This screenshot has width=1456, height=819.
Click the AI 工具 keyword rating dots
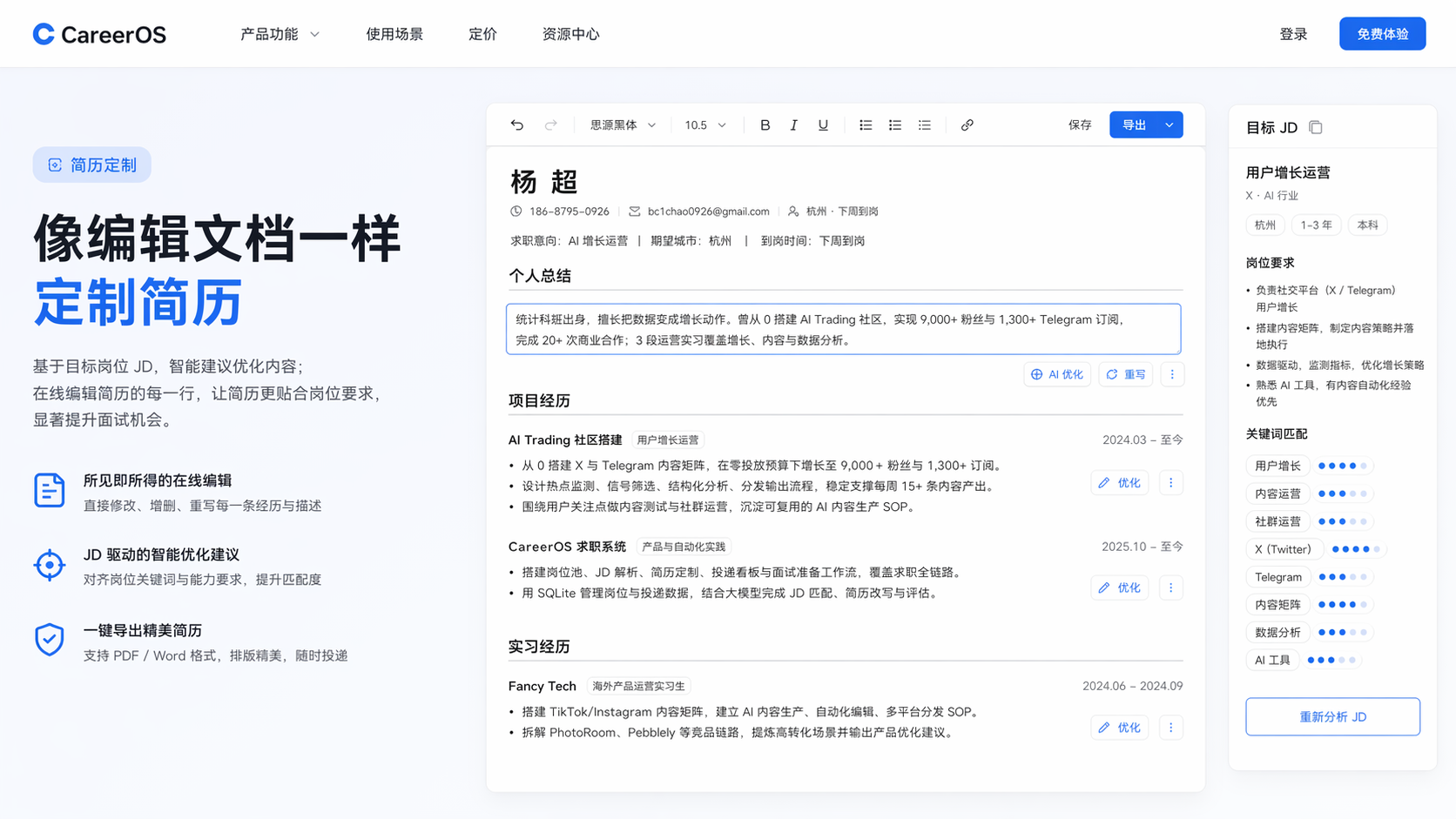1331,660
